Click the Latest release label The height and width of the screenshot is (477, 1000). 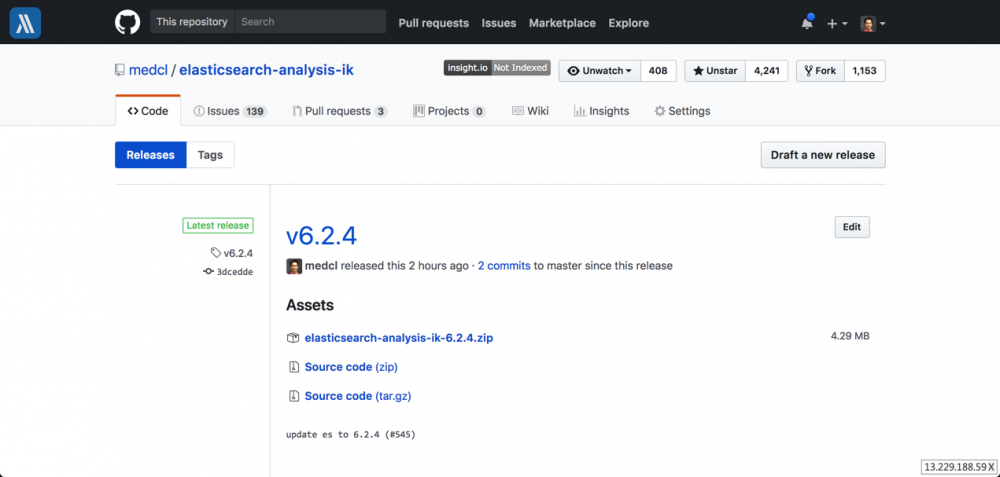tap(218, 225)
